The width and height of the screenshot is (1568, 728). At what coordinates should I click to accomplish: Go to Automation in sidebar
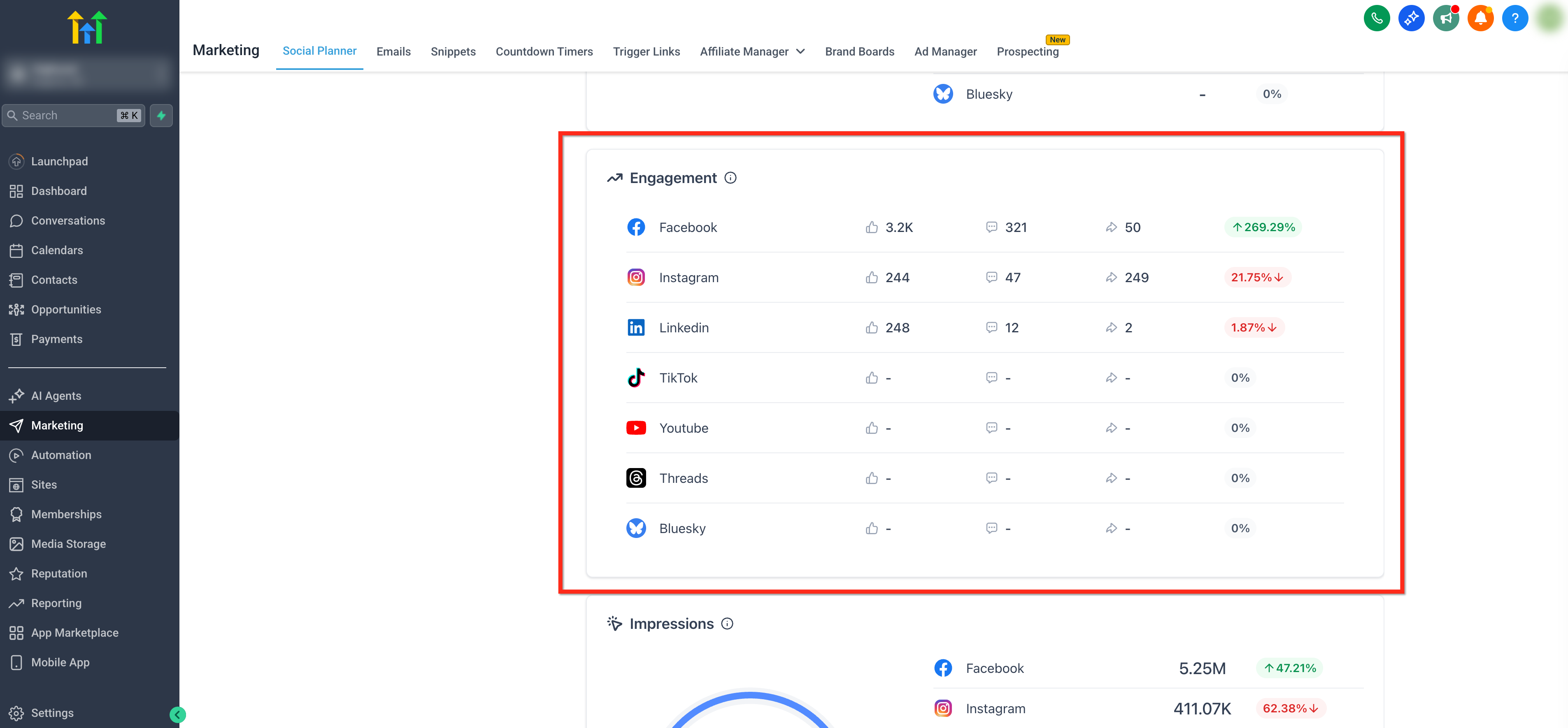(x=61, y=455)
